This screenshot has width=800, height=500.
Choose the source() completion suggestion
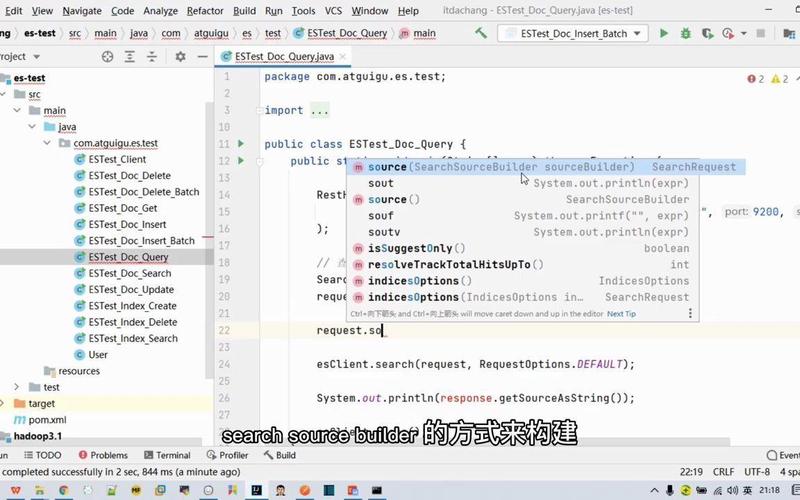click(x=522, y=199)
